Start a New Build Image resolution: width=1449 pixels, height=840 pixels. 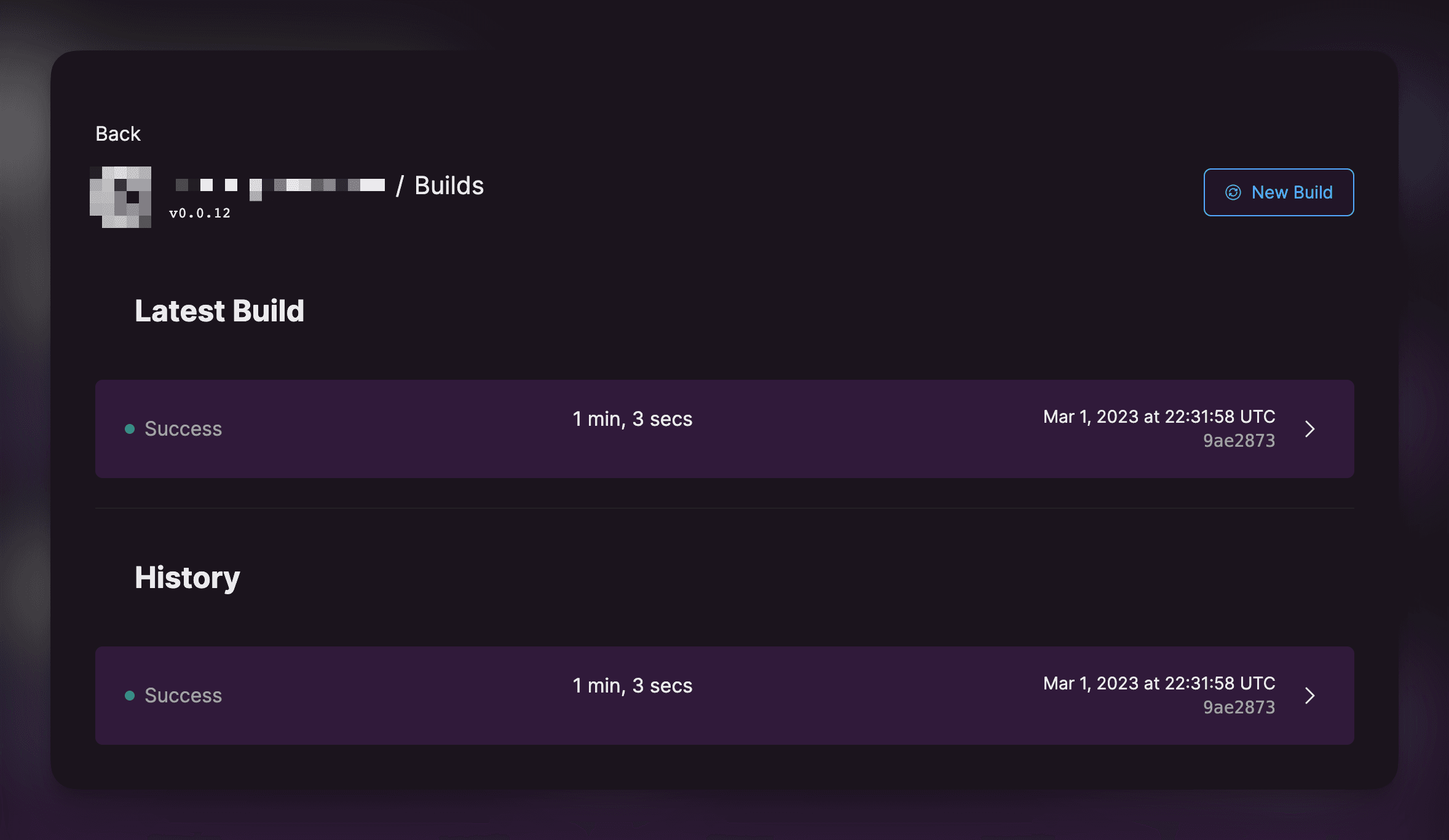pyautogui.click(x=1278, y=192)
